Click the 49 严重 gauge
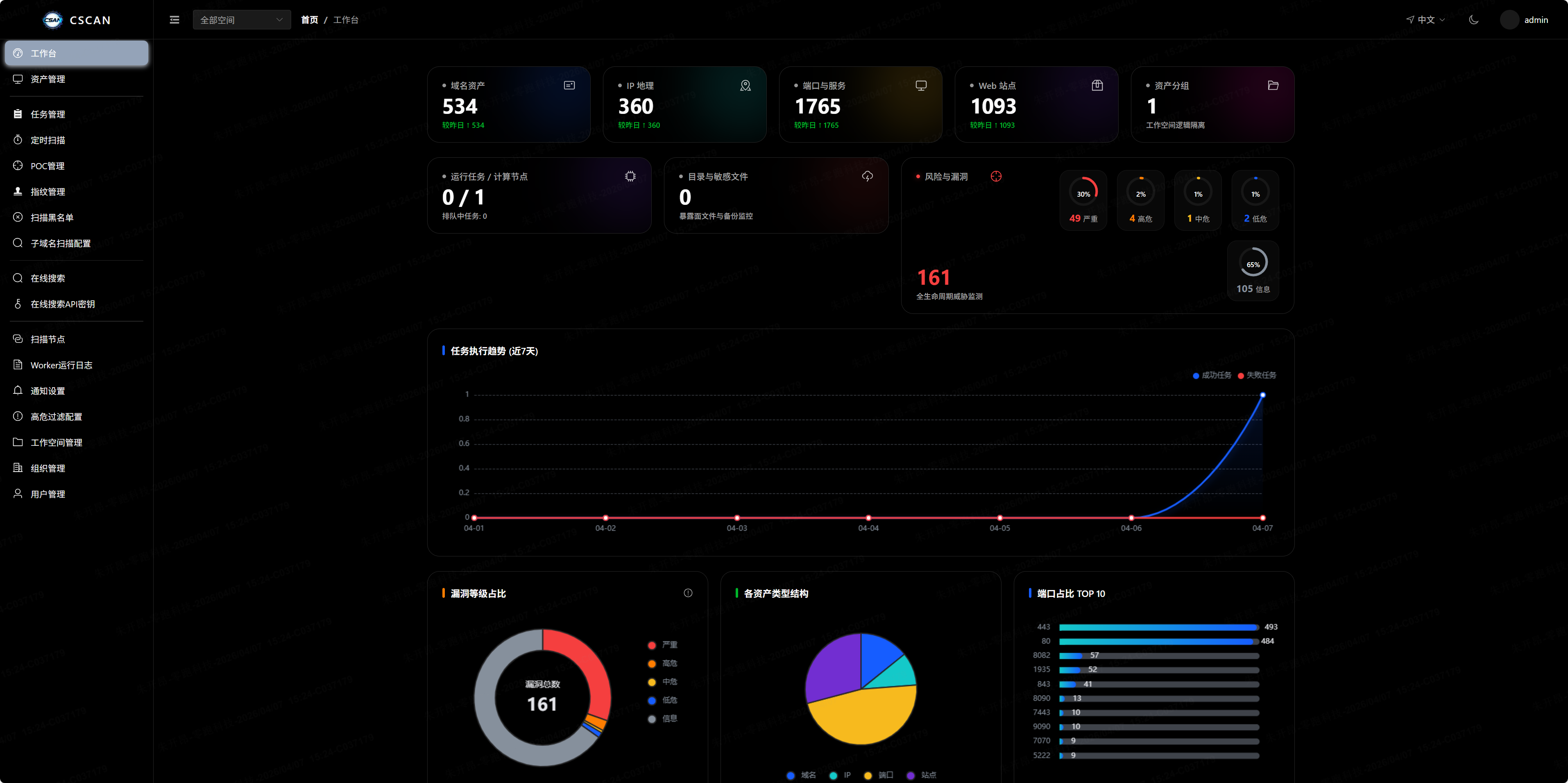Image resolution: width=1568 pixels, height=783 pixels. (x=1083, y=200)
